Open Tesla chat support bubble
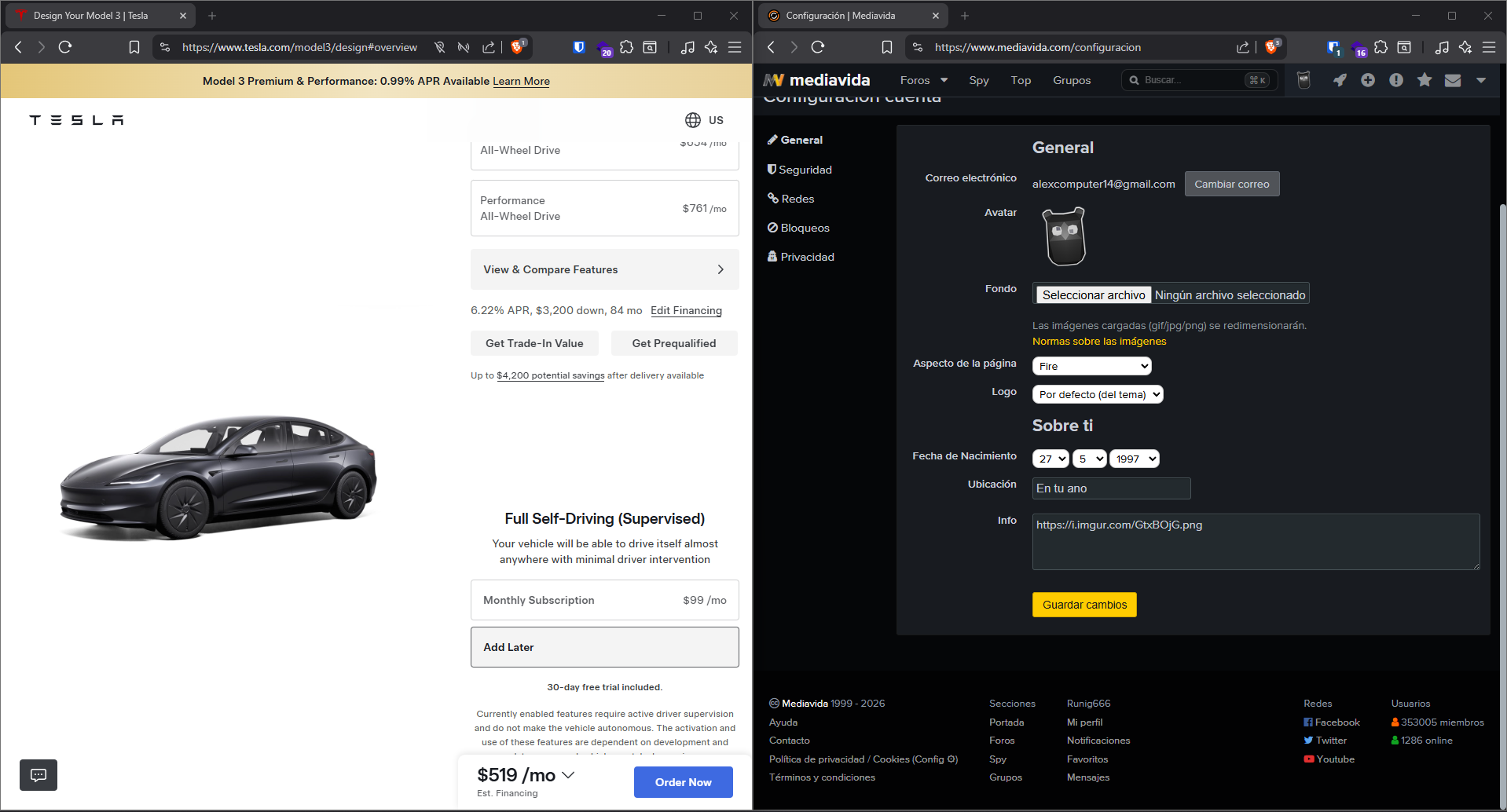 pyautogui.click(x=38, y=775)
